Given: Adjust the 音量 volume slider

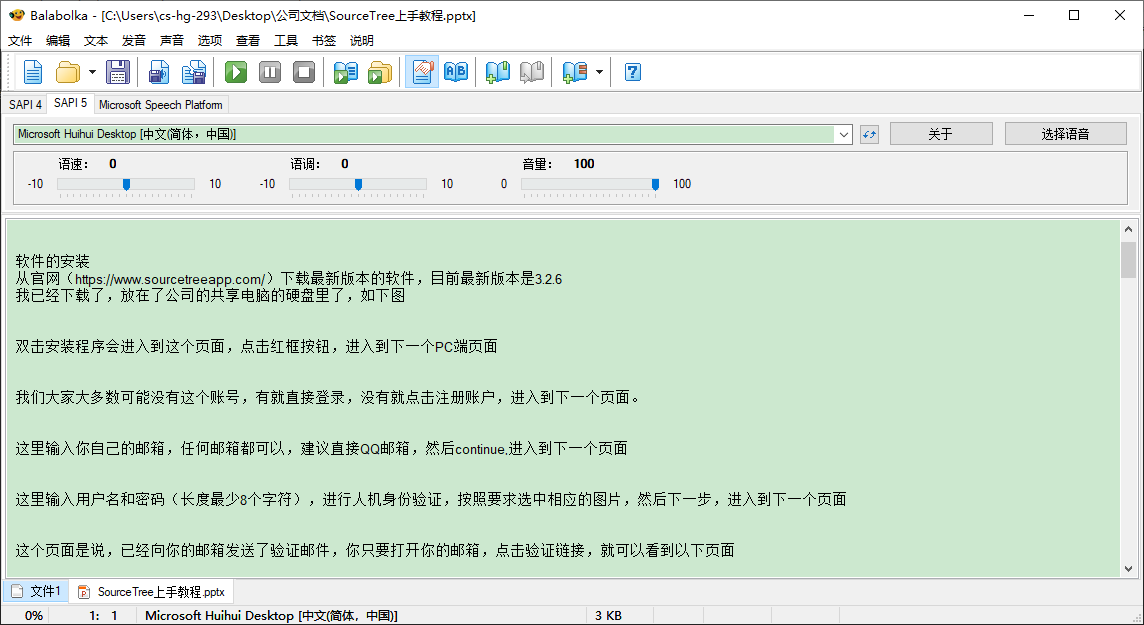Looking at the screenshot, I should [590, 185].
